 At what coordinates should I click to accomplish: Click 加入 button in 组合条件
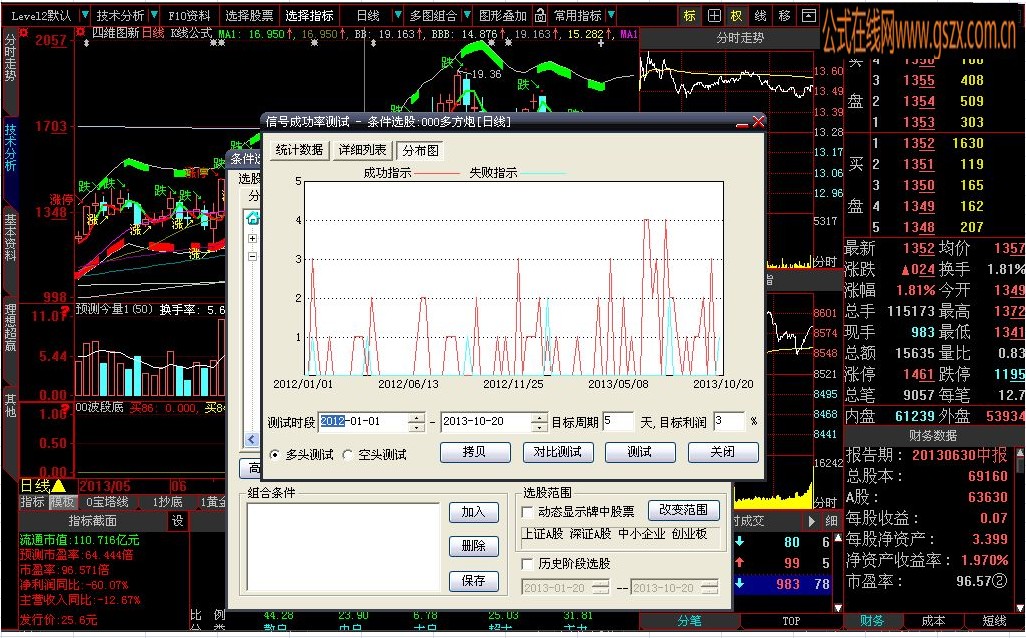pos(474,512)
